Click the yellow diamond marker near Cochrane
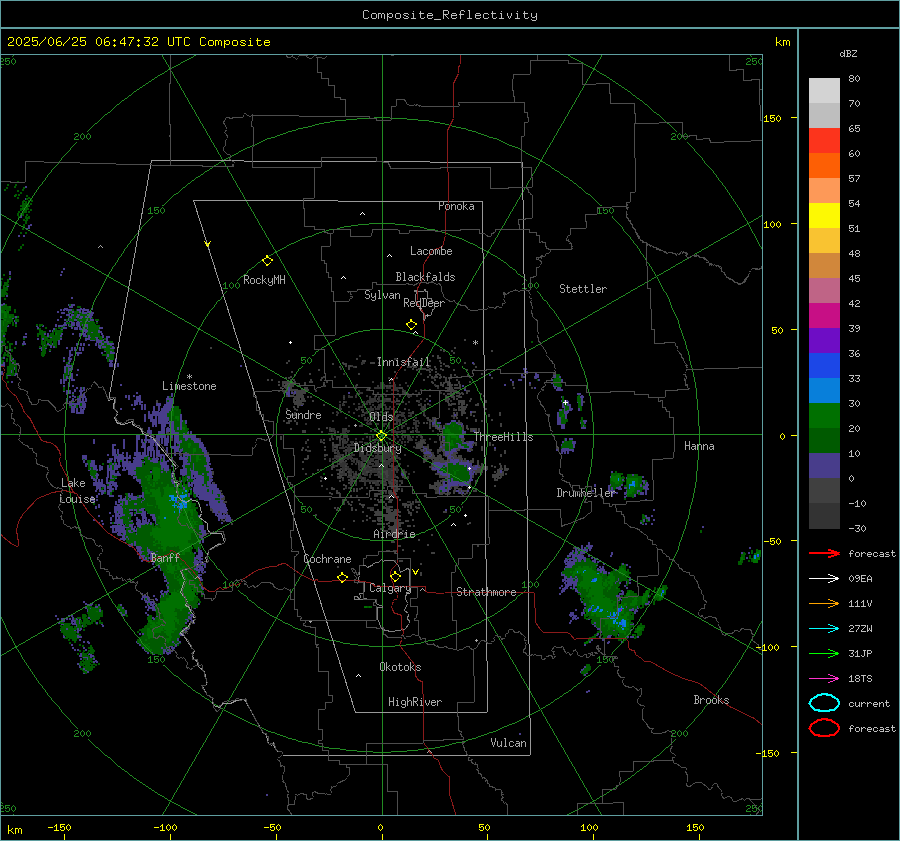The image size is (900, 841). 342,577
